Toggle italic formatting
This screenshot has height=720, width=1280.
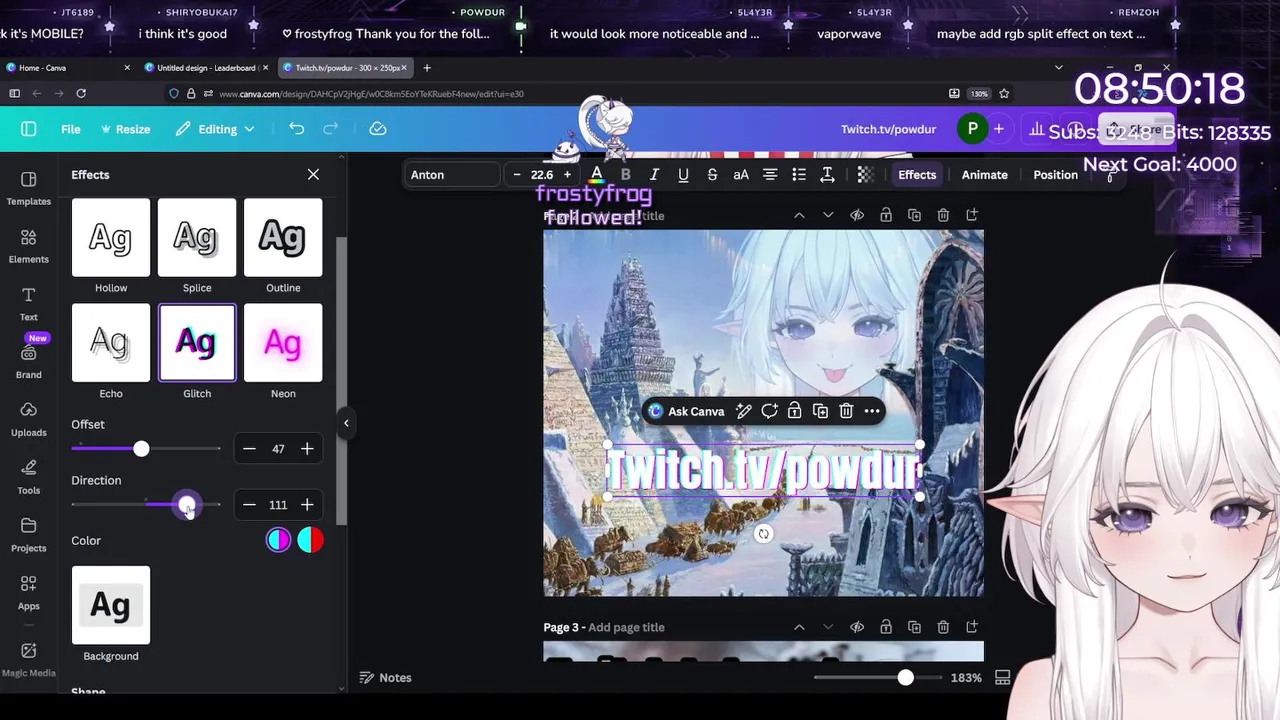point(654,175)
